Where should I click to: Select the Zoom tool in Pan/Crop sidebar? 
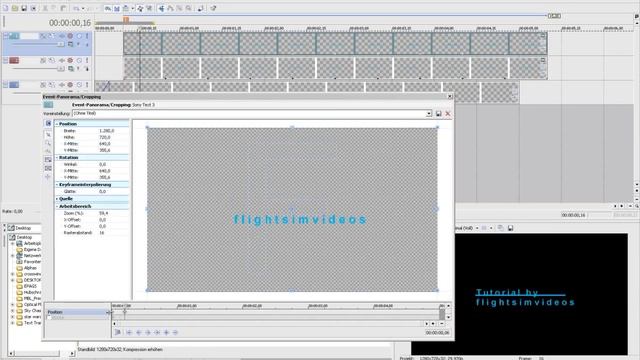48,143
